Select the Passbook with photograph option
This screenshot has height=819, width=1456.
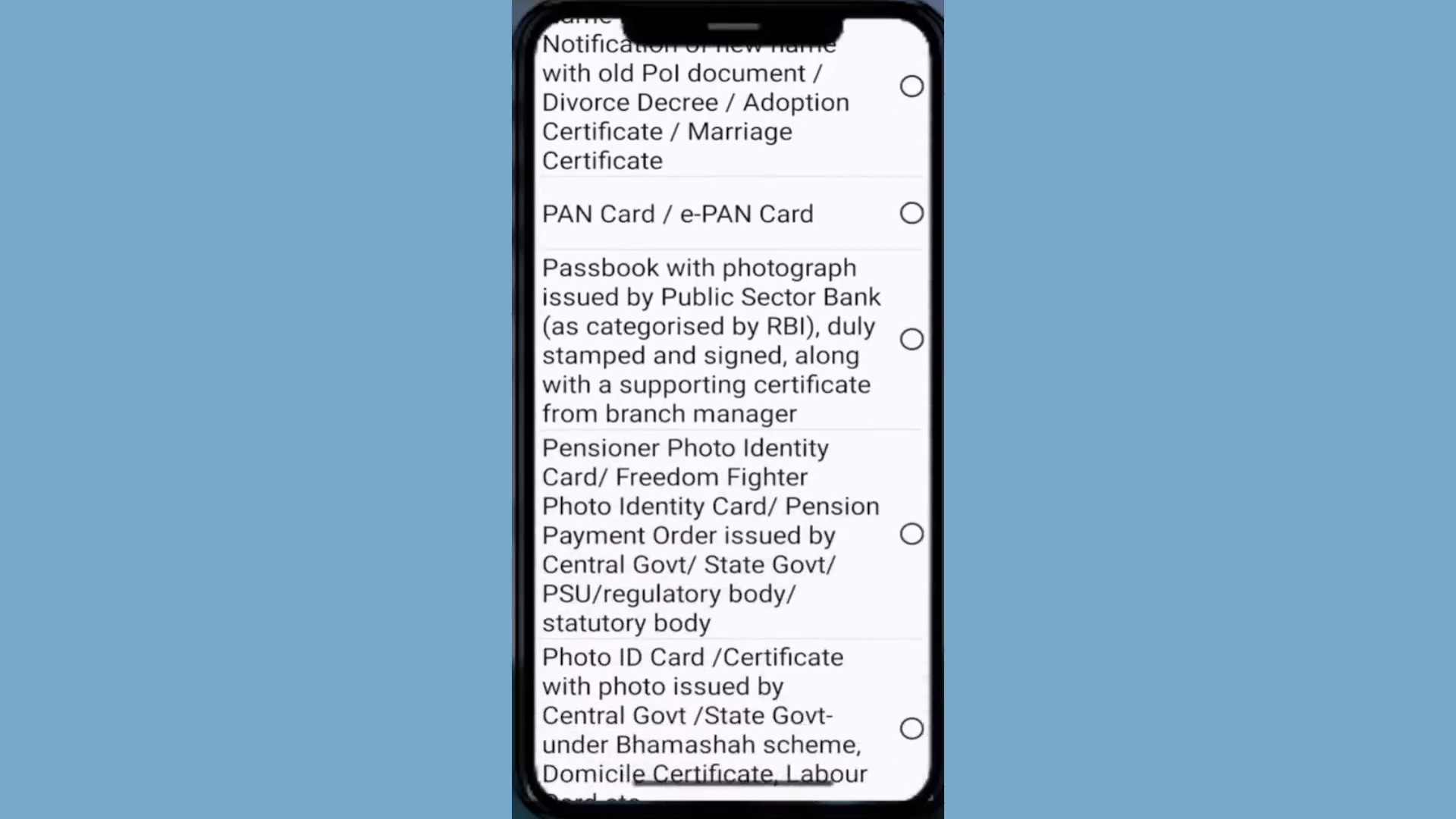point(912,340)
